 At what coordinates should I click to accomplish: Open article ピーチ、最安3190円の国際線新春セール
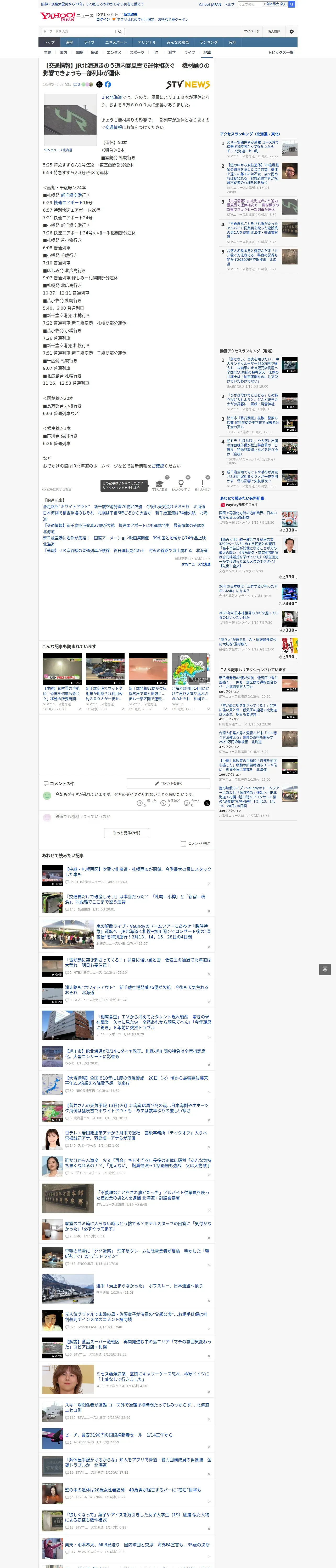click(119, 1435)
